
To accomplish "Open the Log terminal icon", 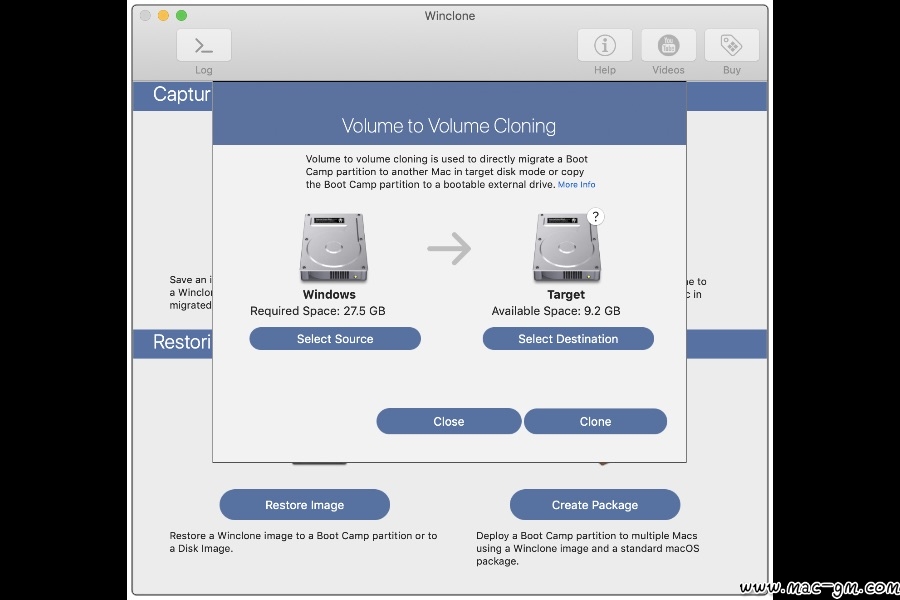I will click(204, 45).
